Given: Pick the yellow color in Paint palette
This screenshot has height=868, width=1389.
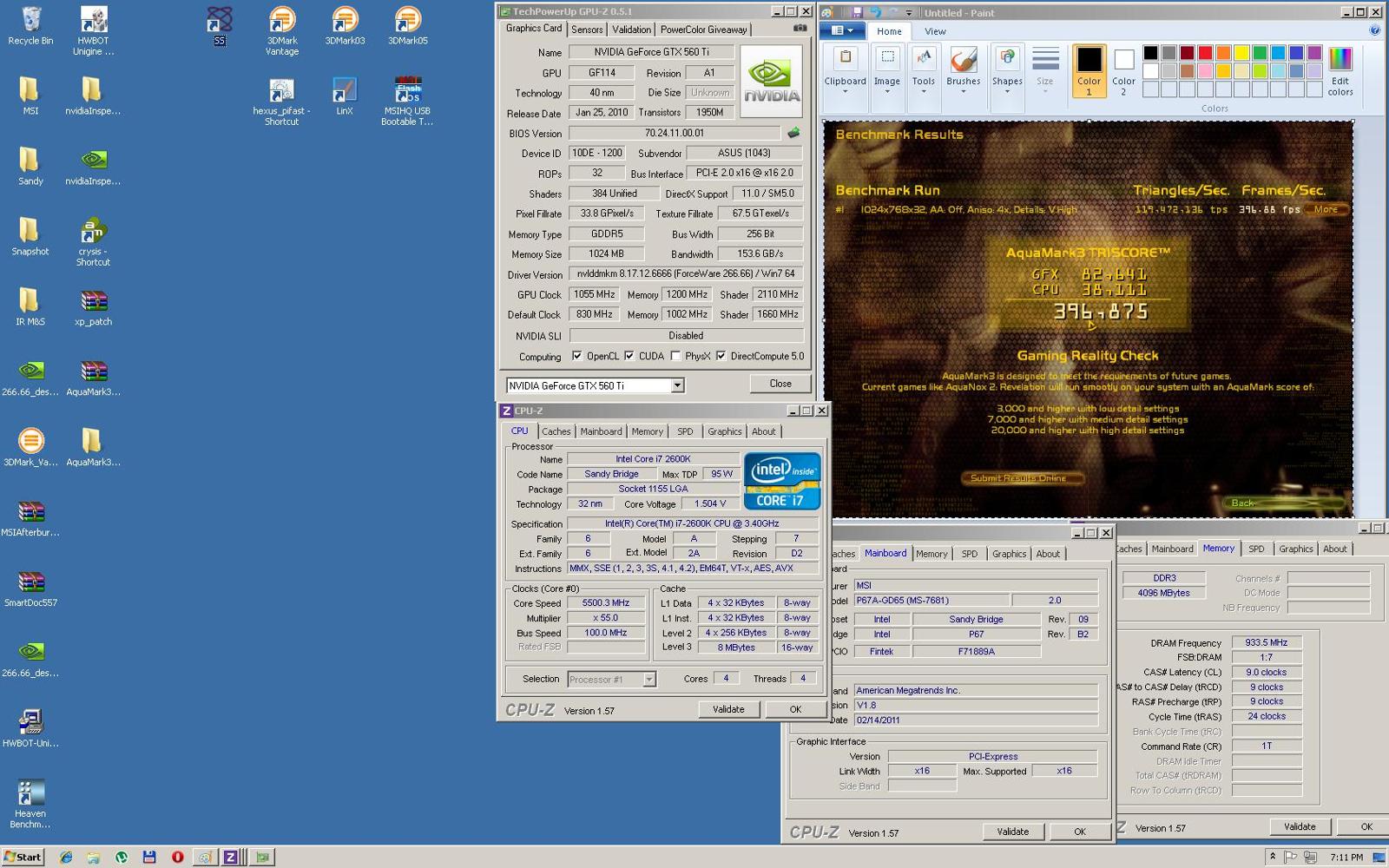Looking at the screenshot, I should pyautogui.click(x=1241, y=53).
